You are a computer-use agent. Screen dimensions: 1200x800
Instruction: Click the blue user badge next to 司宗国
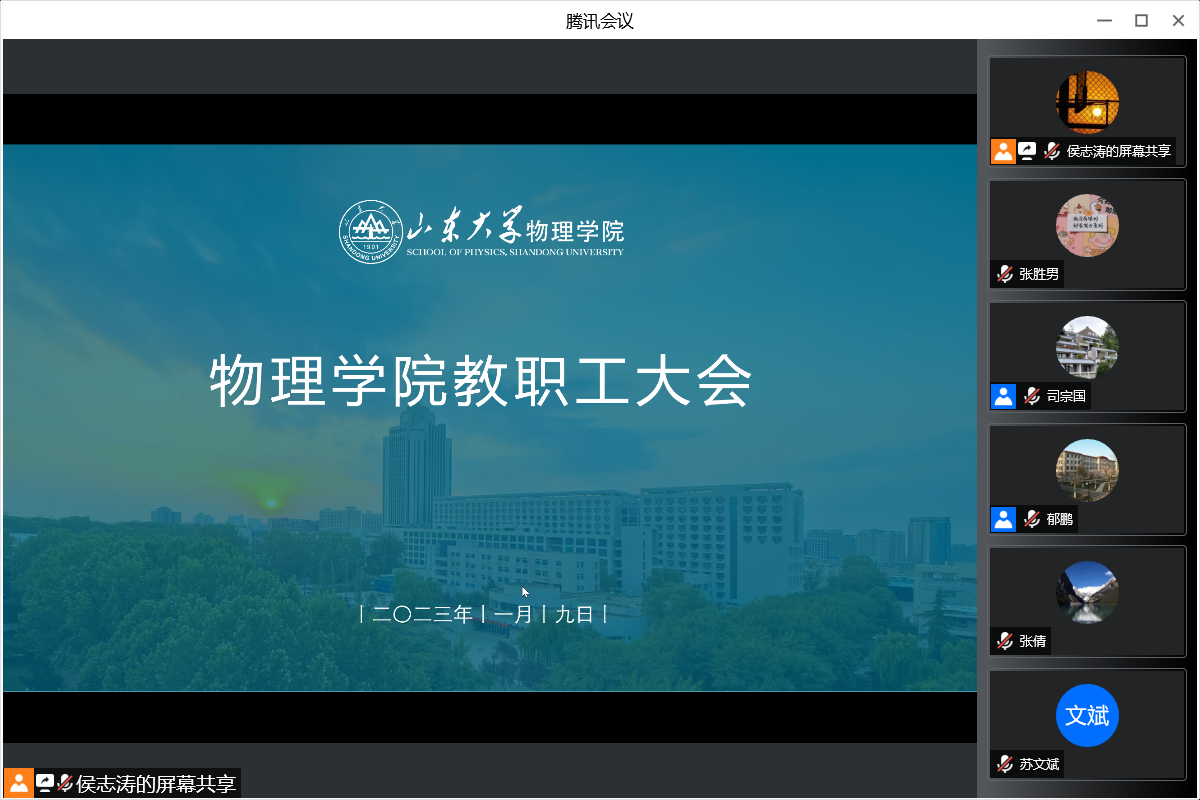(1004, 396)
